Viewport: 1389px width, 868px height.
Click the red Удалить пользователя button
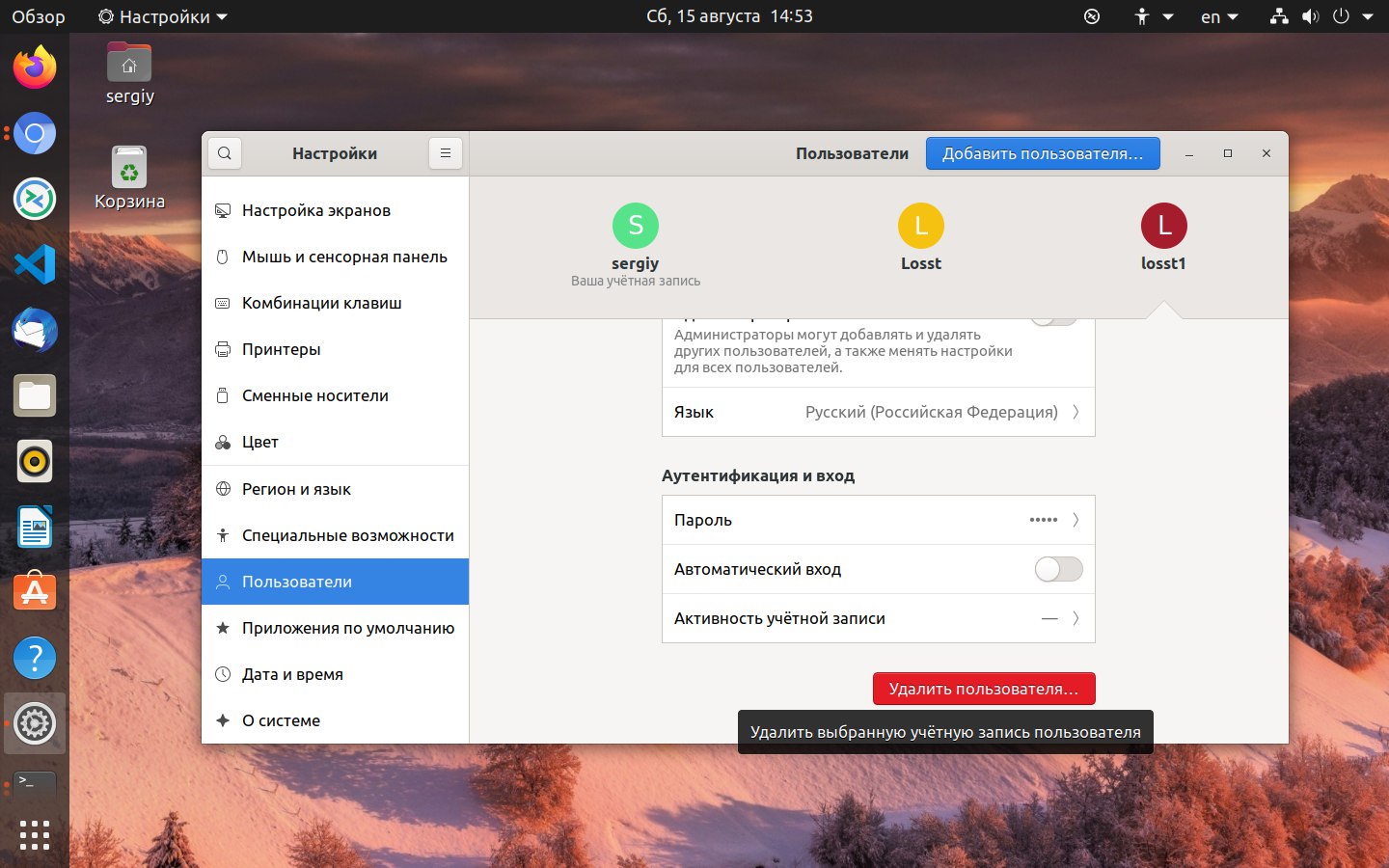coord(984,689)
